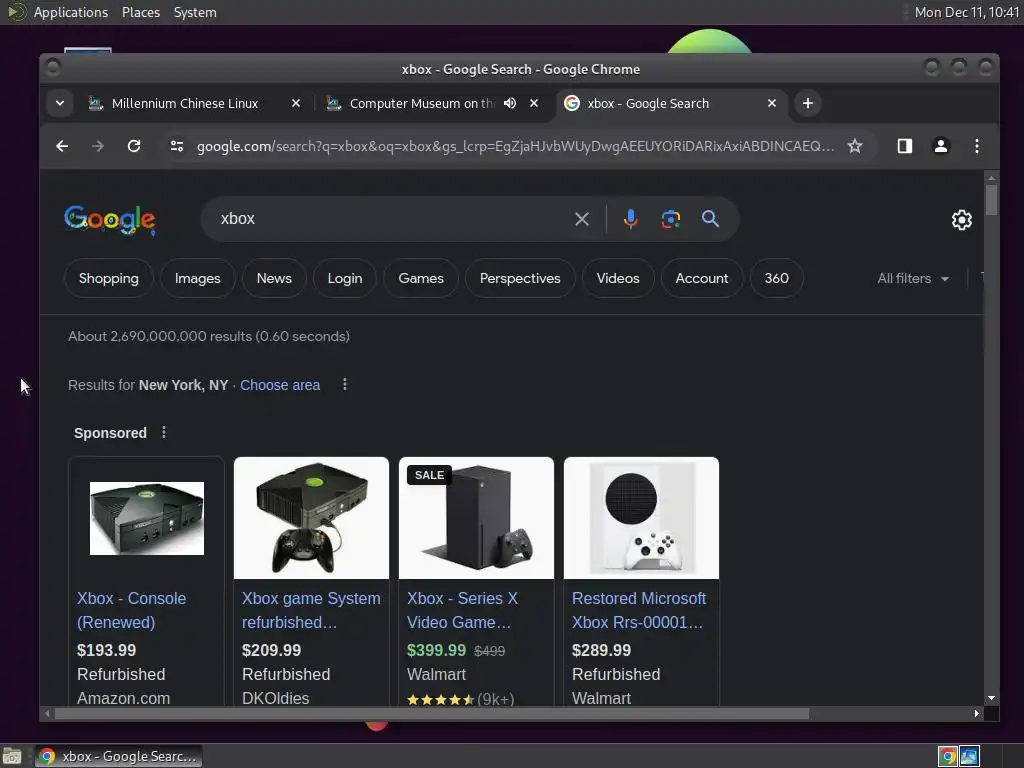Close the Millennium Chinese Linux tab
The height and width of the screenshot is (768, 1024).
coord(296,103)
